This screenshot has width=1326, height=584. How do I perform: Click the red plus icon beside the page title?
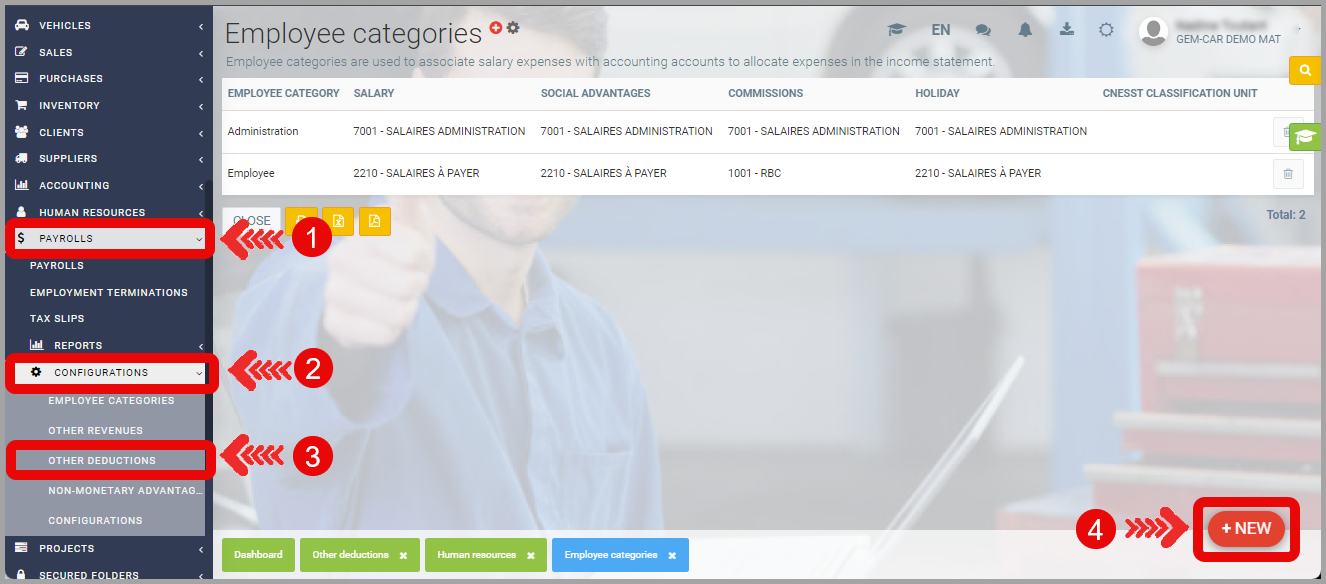pyautogui.click(x=496, y=28)
